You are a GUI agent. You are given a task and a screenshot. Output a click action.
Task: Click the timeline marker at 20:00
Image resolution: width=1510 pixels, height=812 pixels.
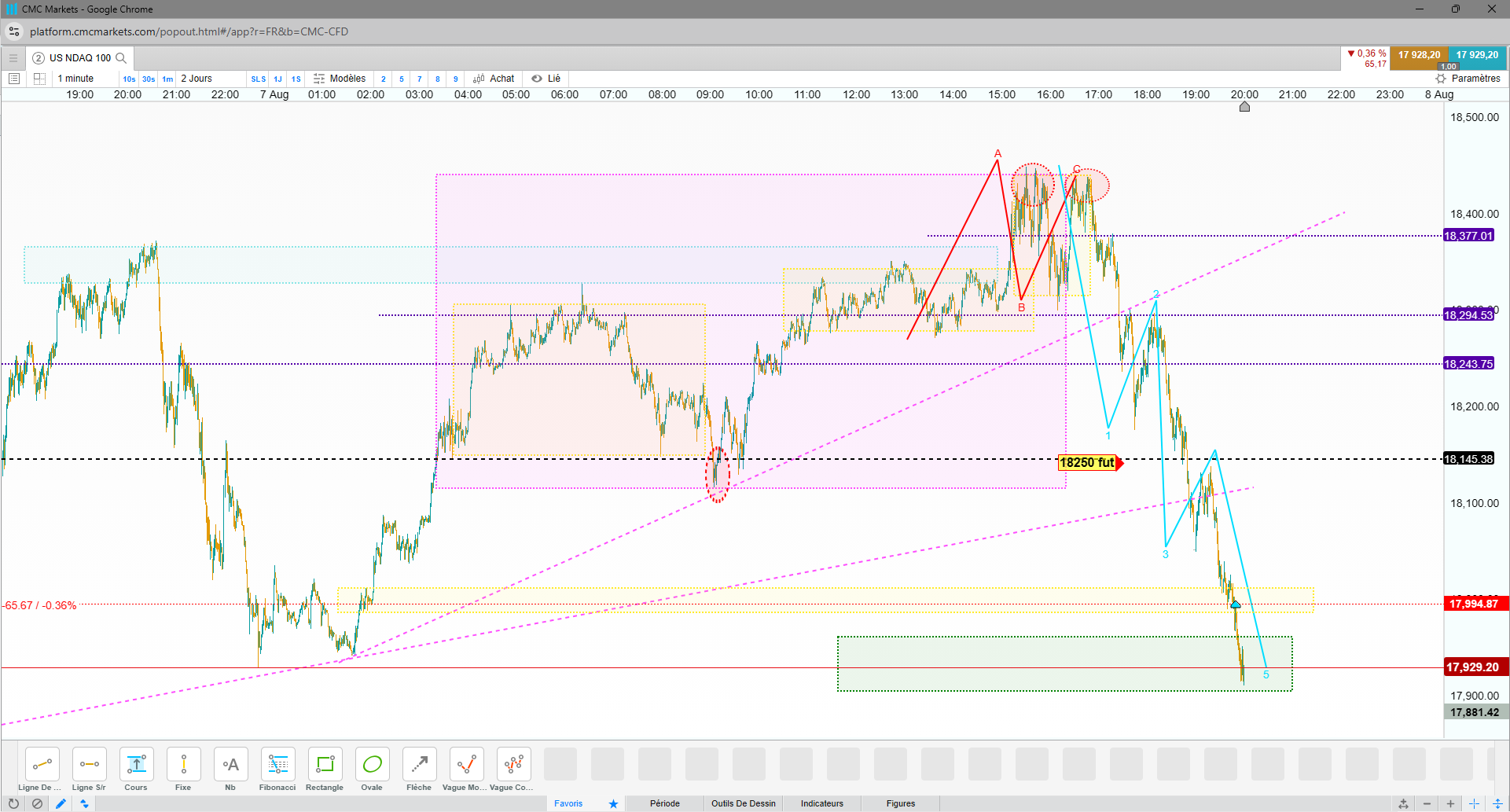tap(1244, 106)
